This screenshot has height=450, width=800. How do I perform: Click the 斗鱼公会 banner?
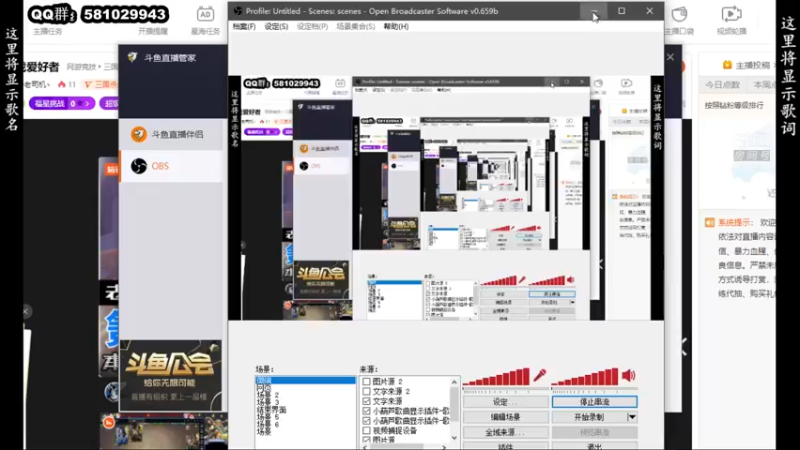(x=170, y=375)
